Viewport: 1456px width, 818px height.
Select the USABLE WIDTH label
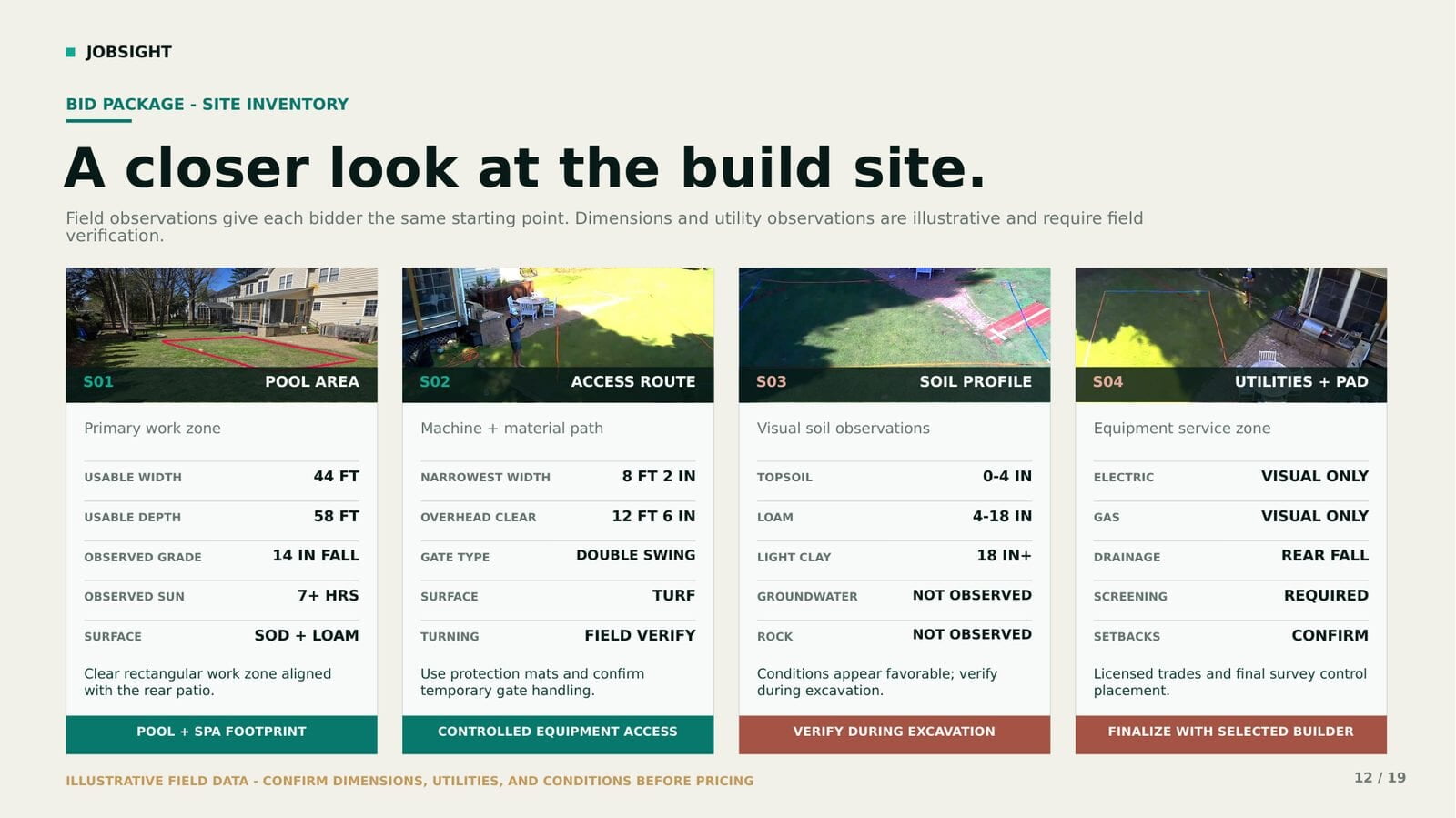pos(133,477)
